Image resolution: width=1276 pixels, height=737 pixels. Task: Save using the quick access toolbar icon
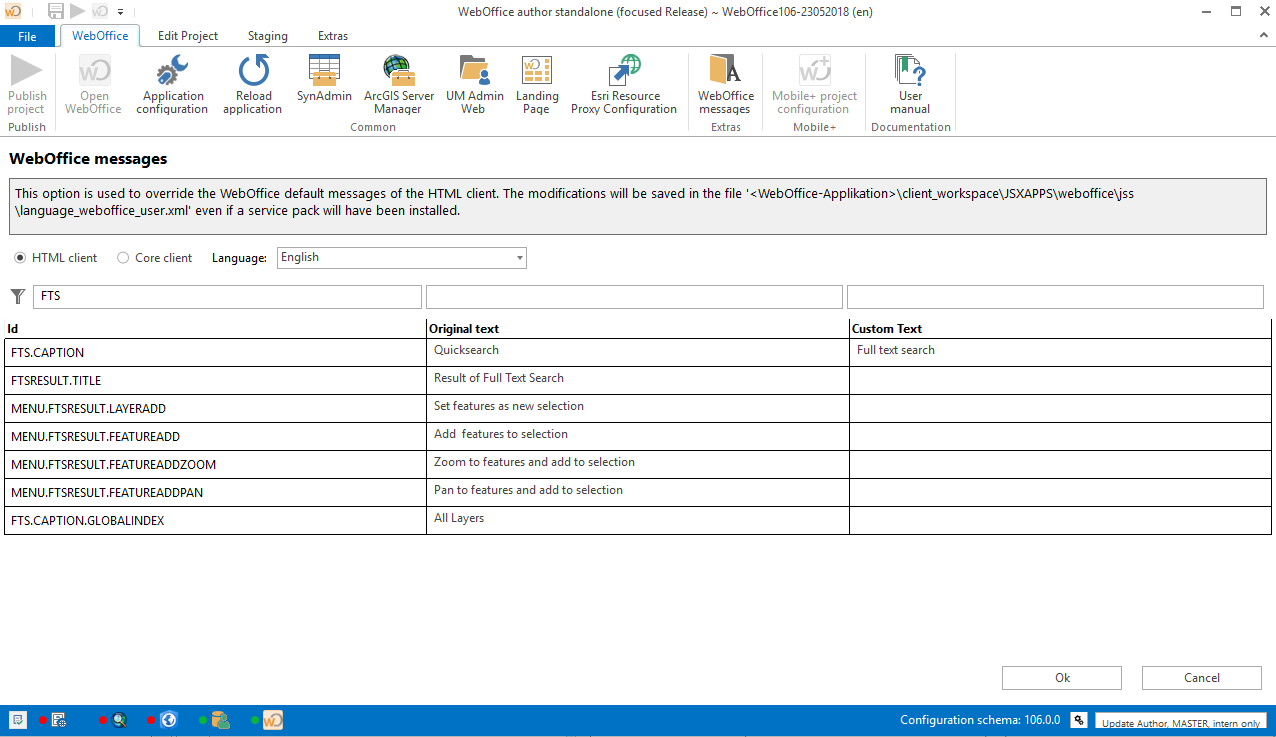[x=54, y=11]
